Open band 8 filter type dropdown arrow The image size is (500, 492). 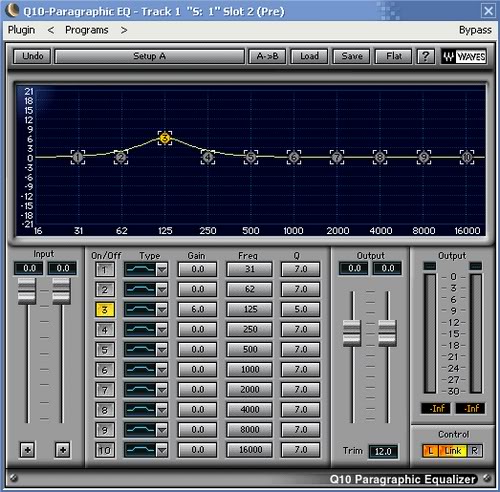[x=162, y=410]
